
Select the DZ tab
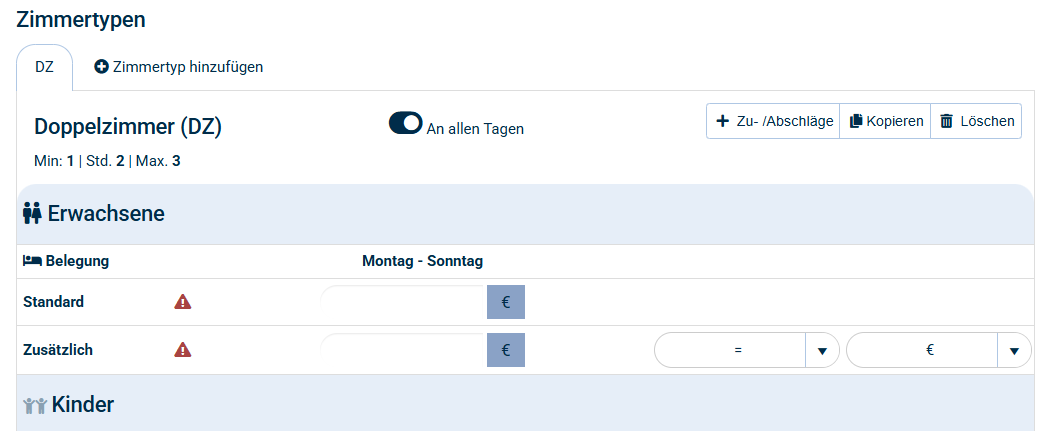45,67
